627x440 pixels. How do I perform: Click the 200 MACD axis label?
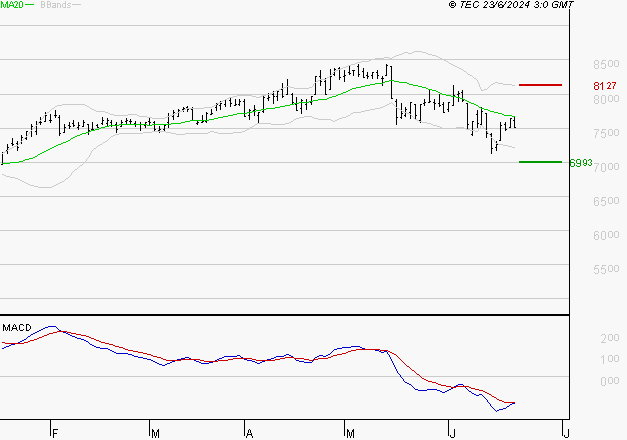tap(610, 338)
